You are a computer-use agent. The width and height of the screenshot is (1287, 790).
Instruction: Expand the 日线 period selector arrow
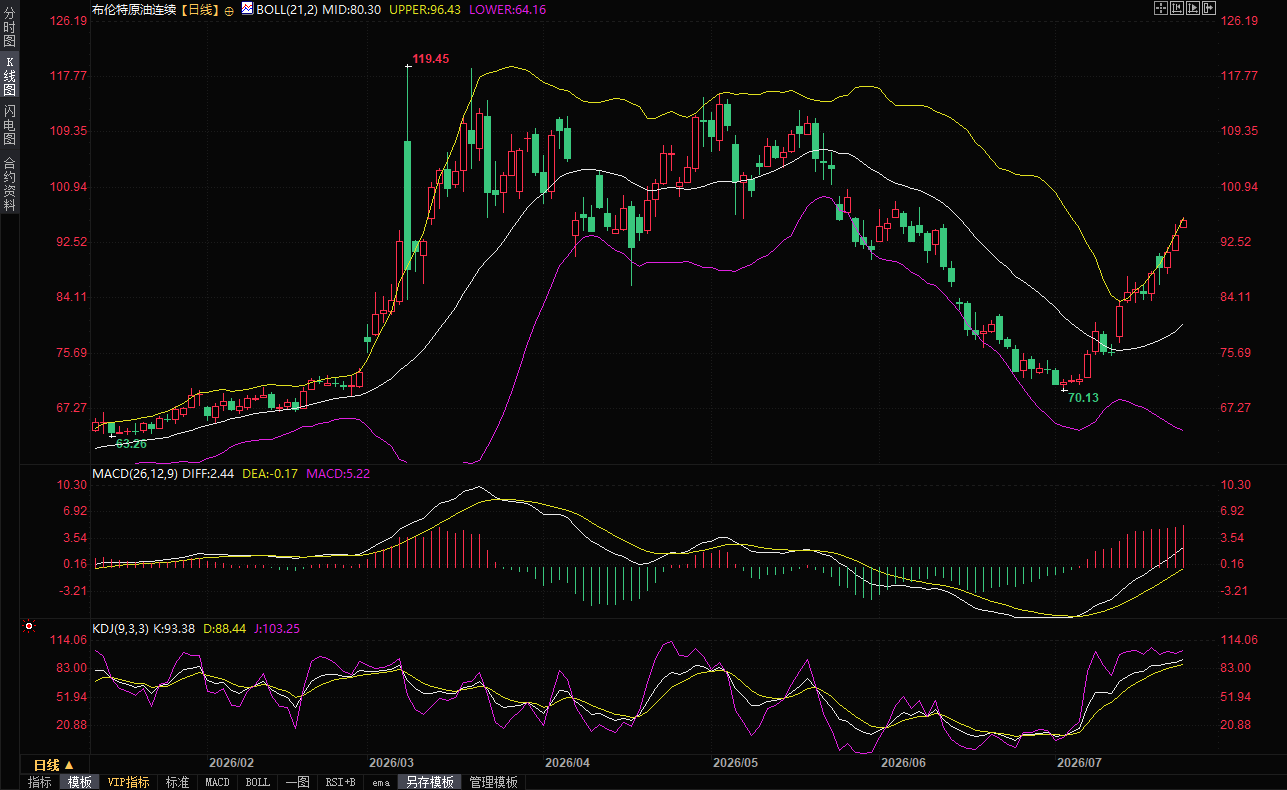click(x=69, y=765)
